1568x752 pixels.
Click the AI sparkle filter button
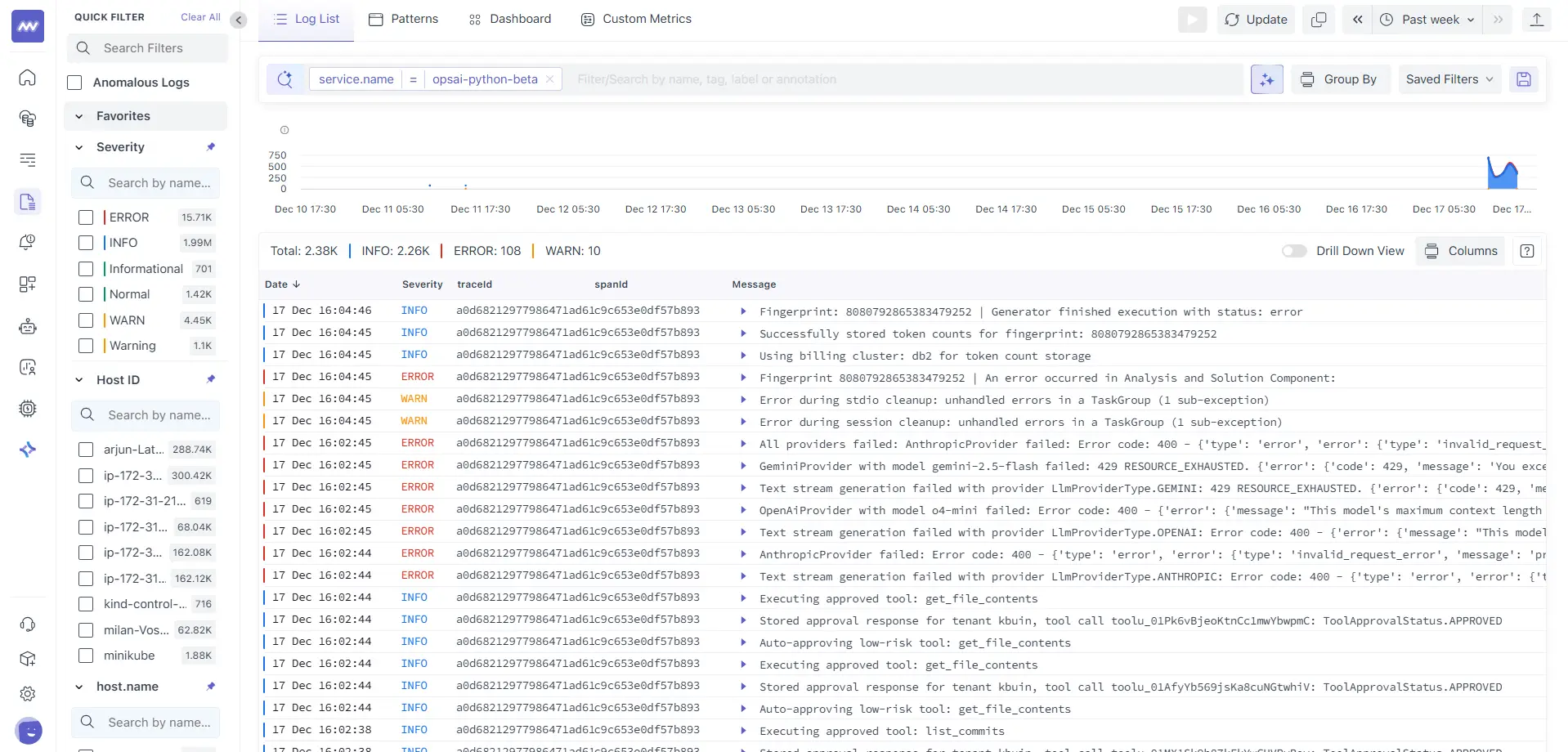(1266, 79)
